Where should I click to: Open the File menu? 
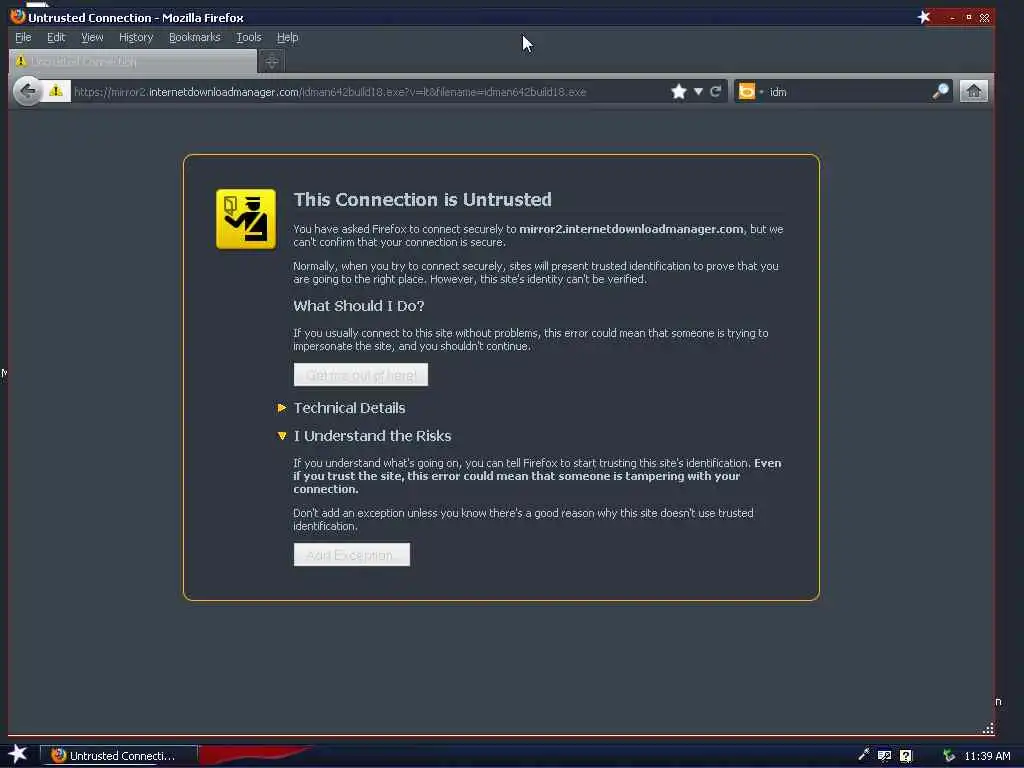pyautogui.click(x=23, y=37)
